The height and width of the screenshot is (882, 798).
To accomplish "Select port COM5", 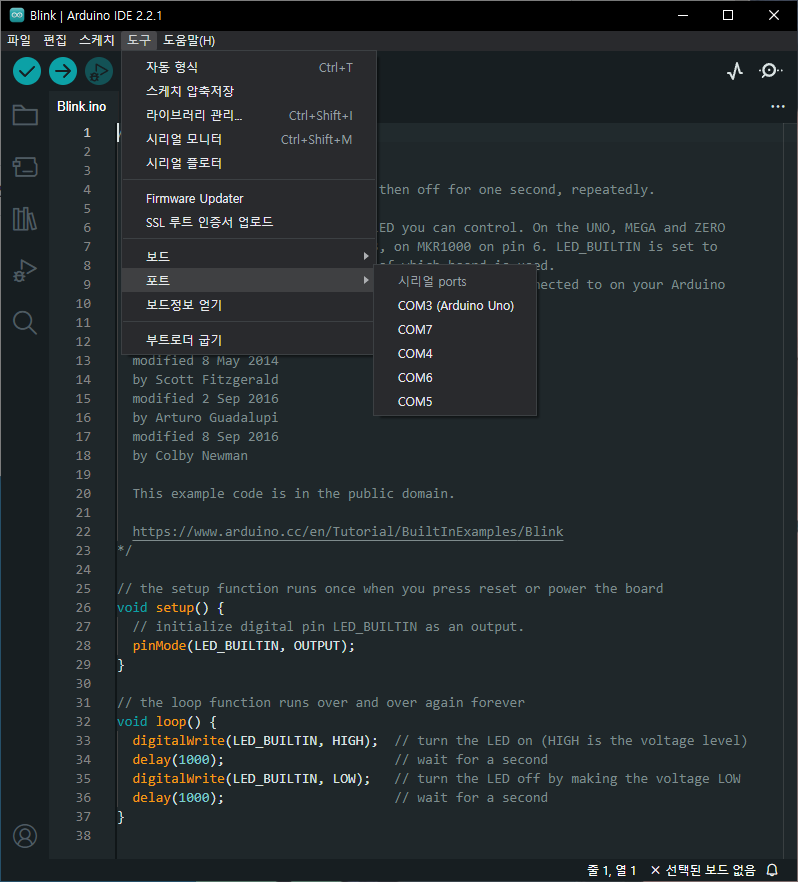I will point(456,402).
